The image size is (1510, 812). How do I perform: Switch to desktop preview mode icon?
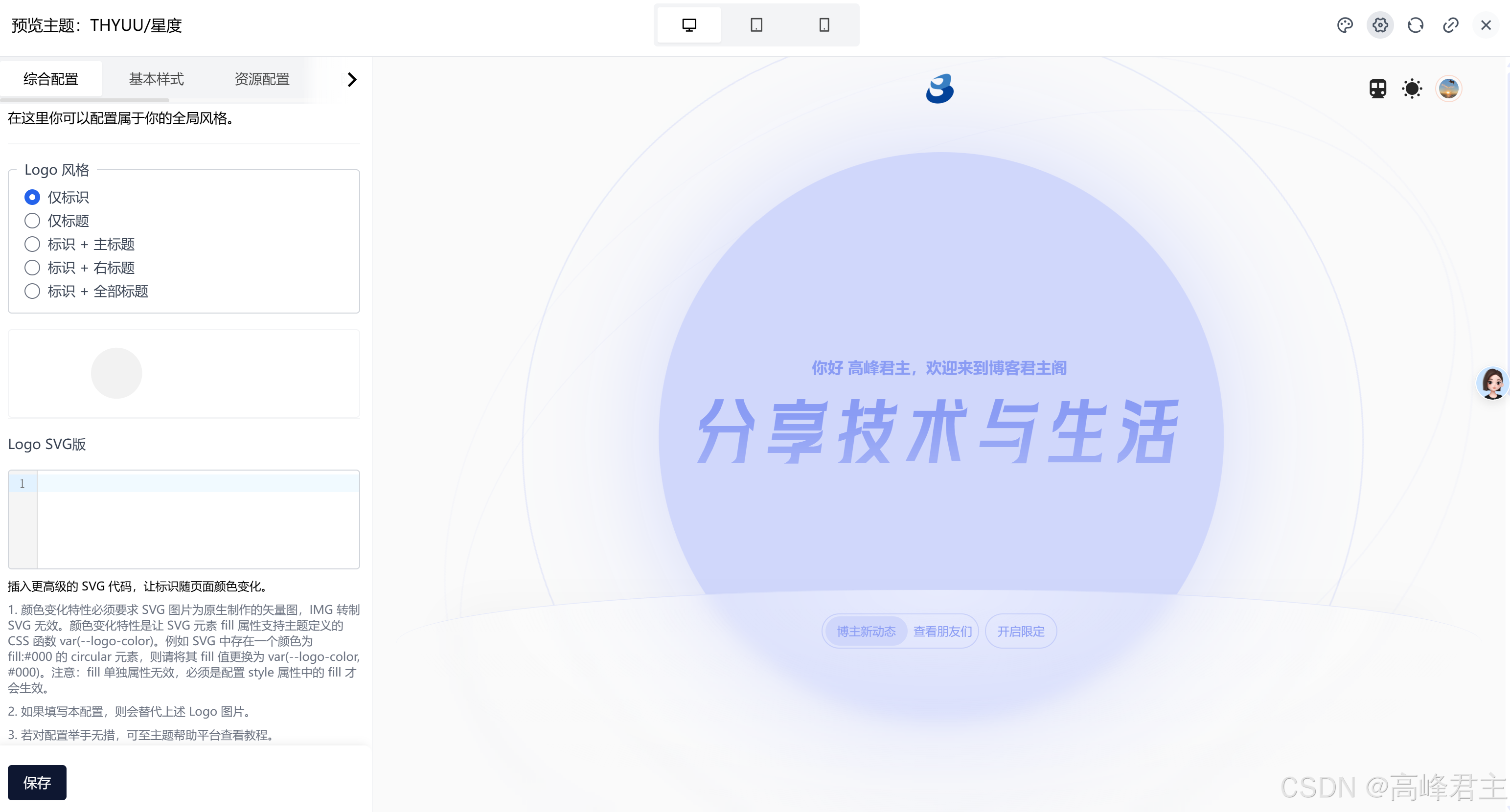pos(689,25)
